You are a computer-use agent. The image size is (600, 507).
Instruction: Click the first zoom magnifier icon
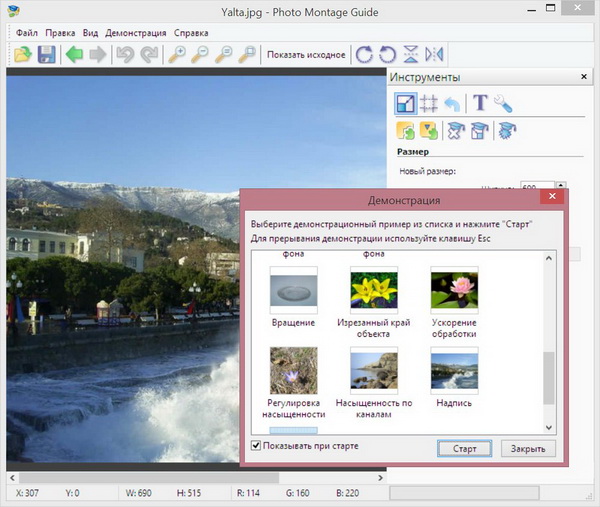pos(176,55)
